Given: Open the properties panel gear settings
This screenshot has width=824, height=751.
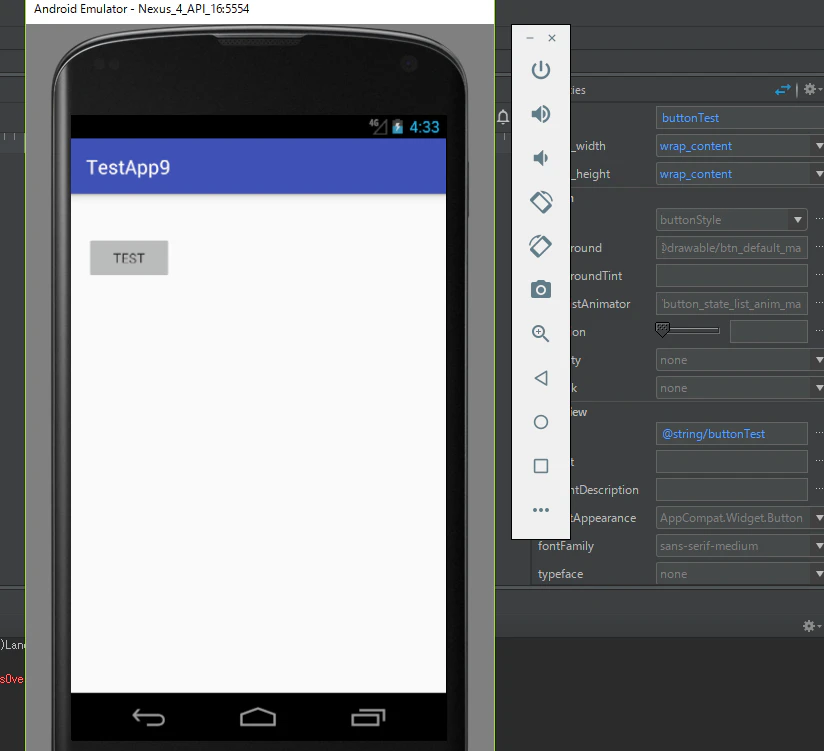Looking at the screenshot, I should click(x=811, y=89).
